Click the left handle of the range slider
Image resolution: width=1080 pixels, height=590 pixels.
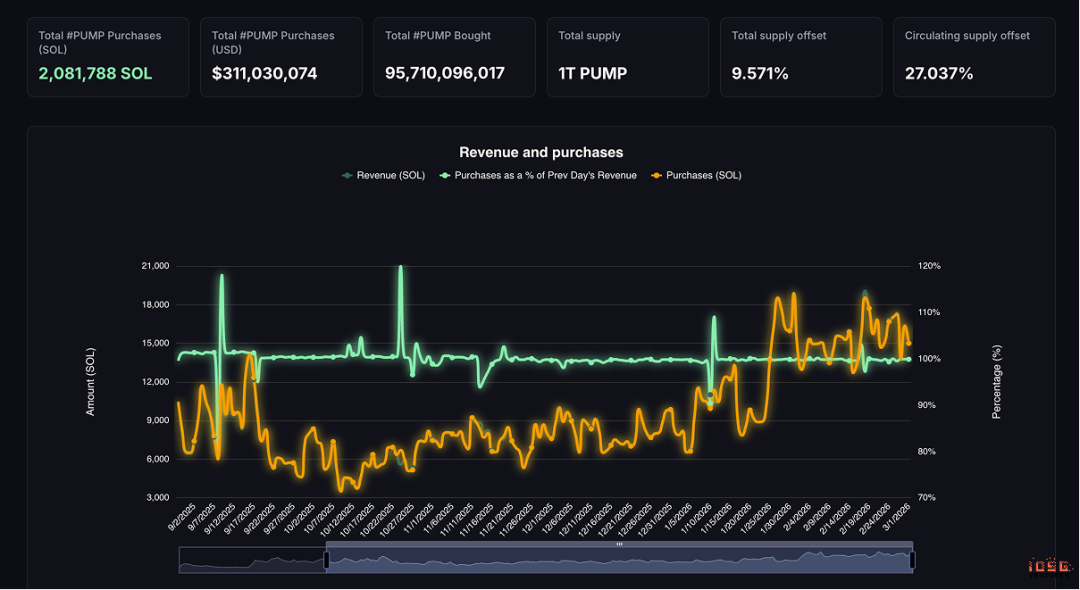[326, 560]
